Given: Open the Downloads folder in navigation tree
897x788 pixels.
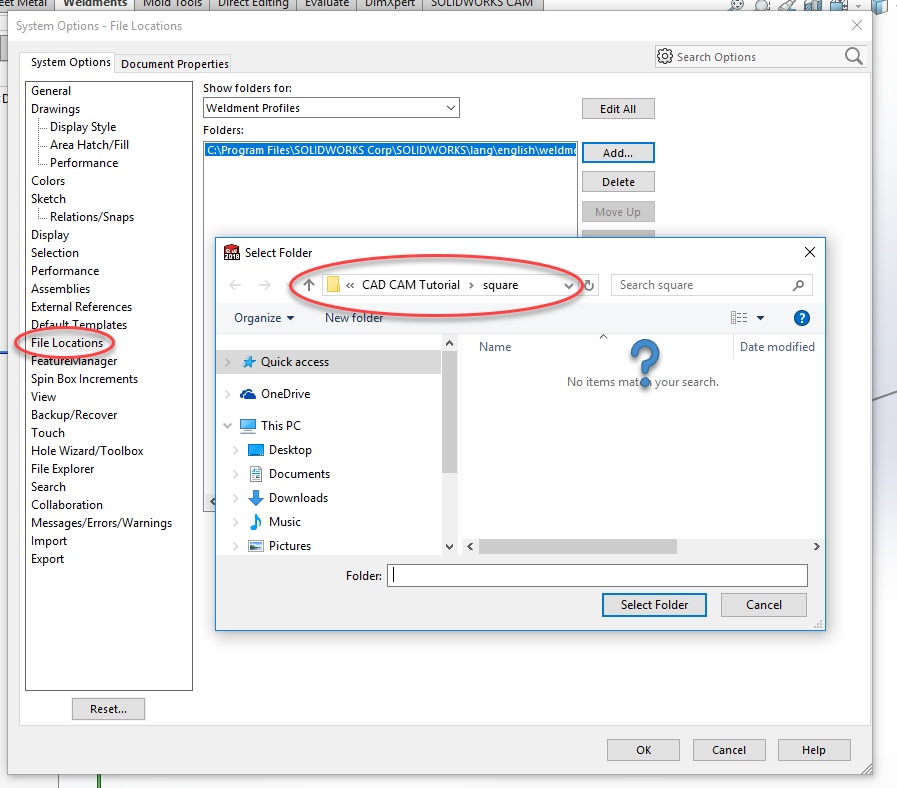Looking at the screenshot, I should (298, 498).
